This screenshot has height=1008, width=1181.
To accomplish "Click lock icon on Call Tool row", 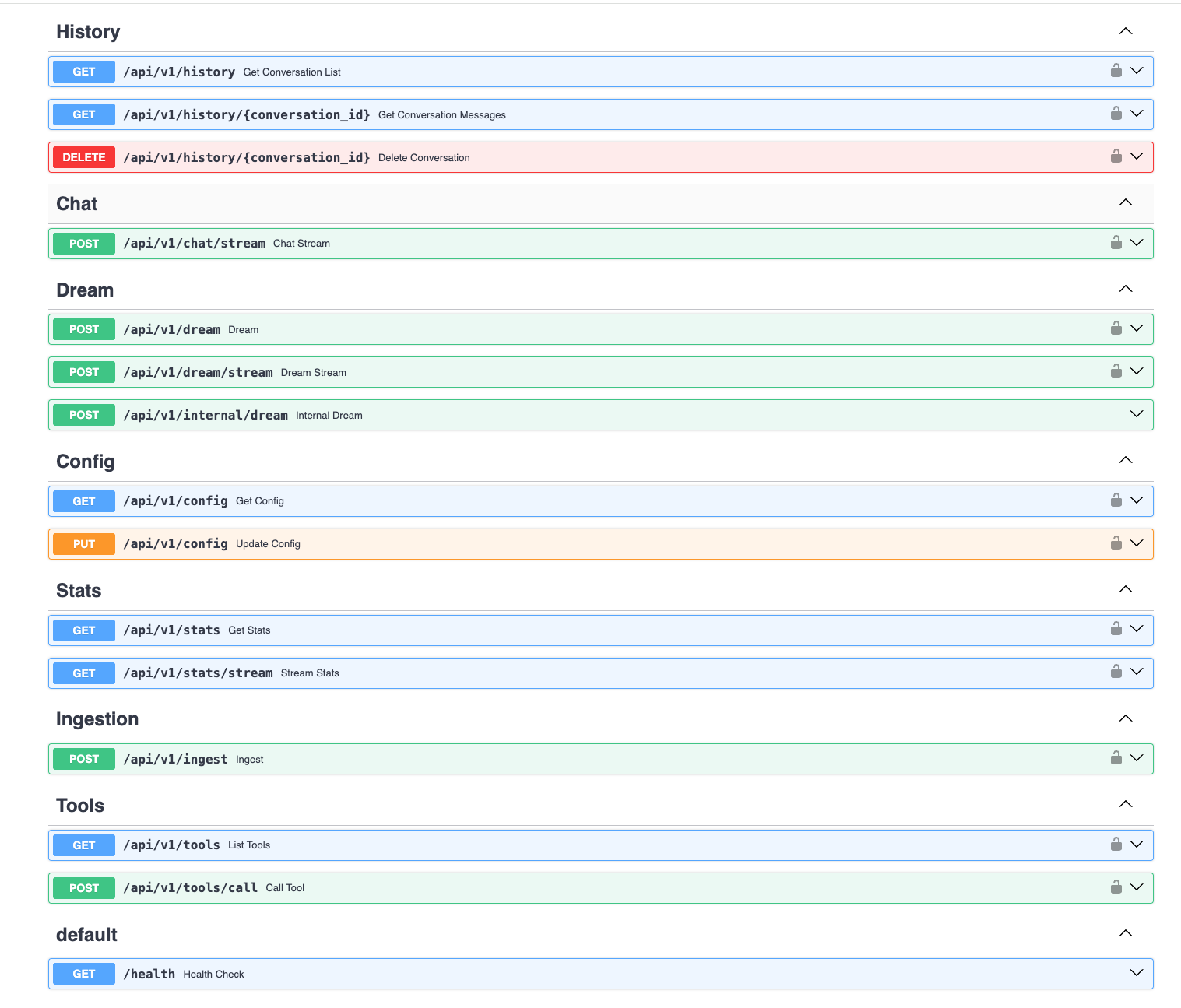I will (x=1116, y=887).
